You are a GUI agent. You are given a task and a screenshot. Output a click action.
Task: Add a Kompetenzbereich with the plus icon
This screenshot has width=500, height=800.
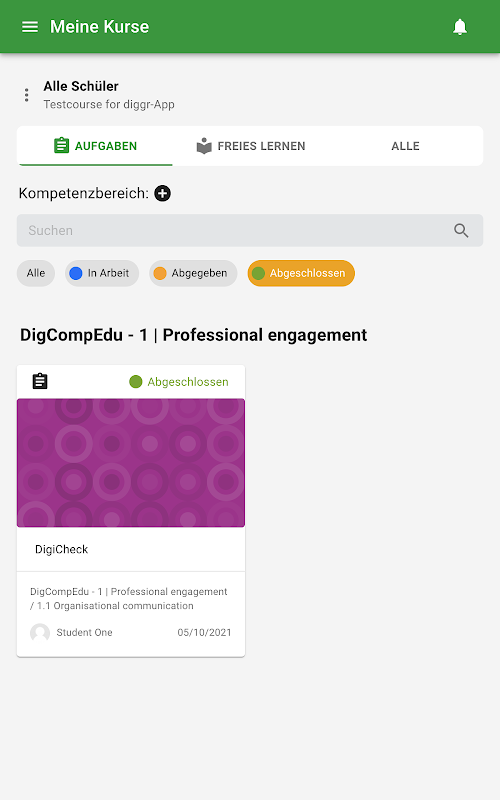[x=163, y=193]
